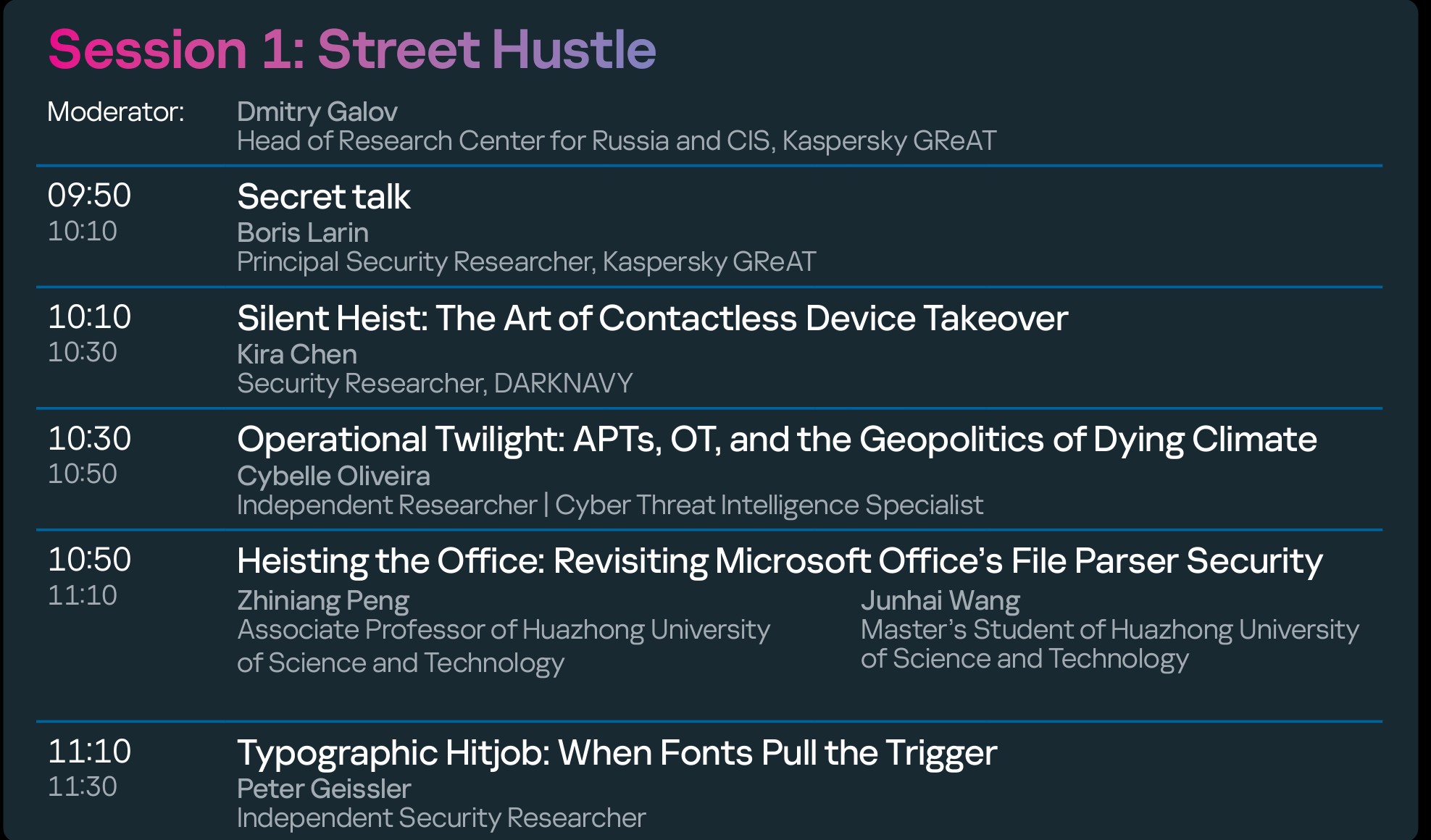
Task: Click speaker name Boris Larin
Action: 302,232
